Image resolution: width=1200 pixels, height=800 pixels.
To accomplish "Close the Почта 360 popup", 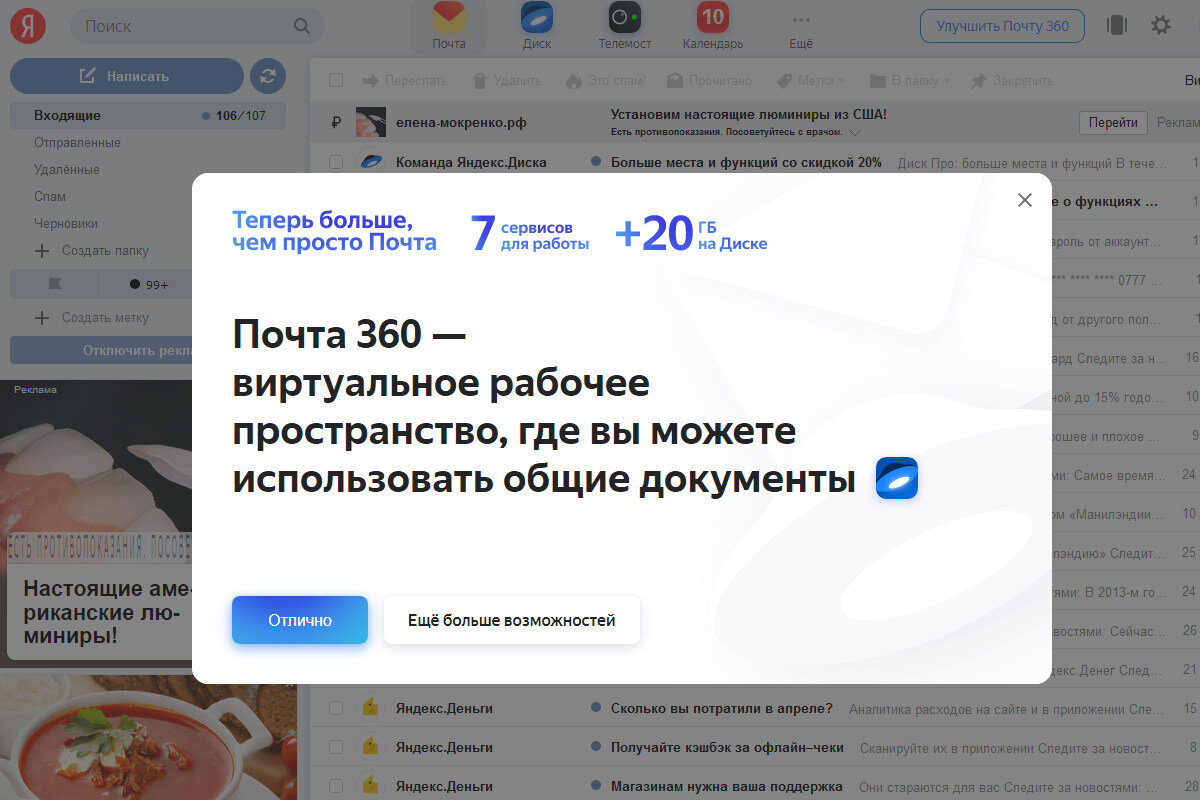I will tap(1024, 200).
